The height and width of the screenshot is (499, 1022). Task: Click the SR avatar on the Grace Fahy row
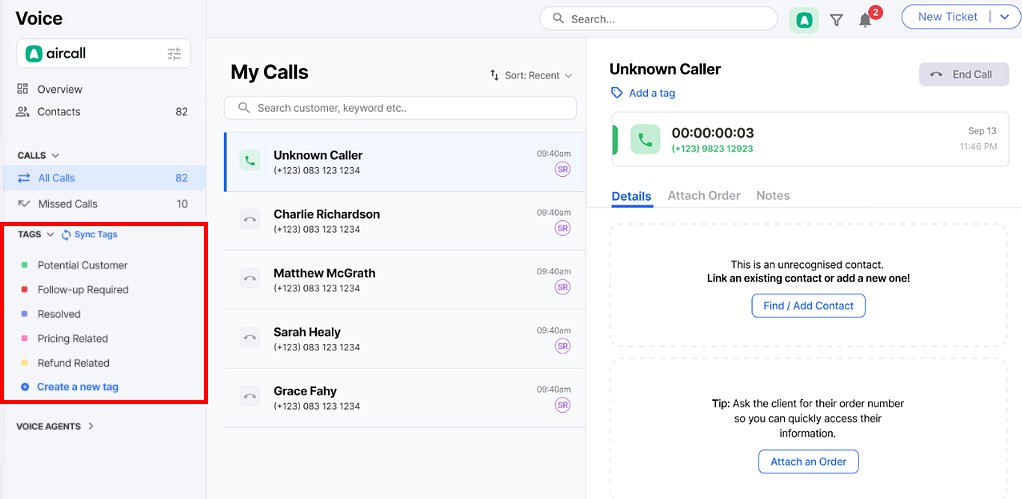click(x=562, y=405)
